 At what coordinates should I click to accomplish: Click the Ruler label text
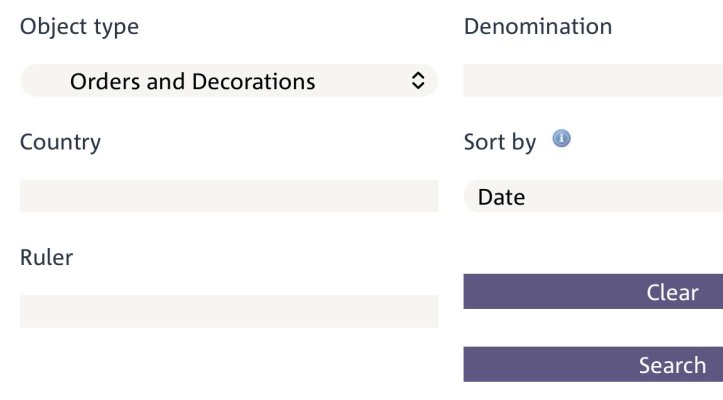coord(46,257)
